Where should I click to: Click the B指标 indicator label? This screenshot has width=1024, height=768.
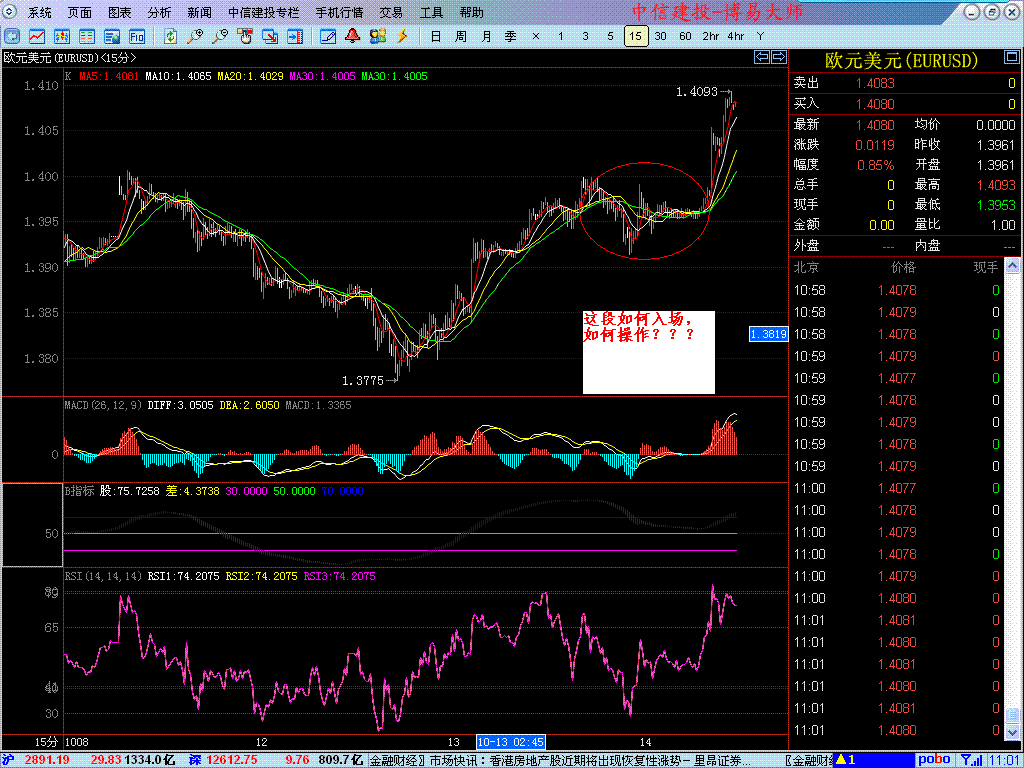(79, 491)
